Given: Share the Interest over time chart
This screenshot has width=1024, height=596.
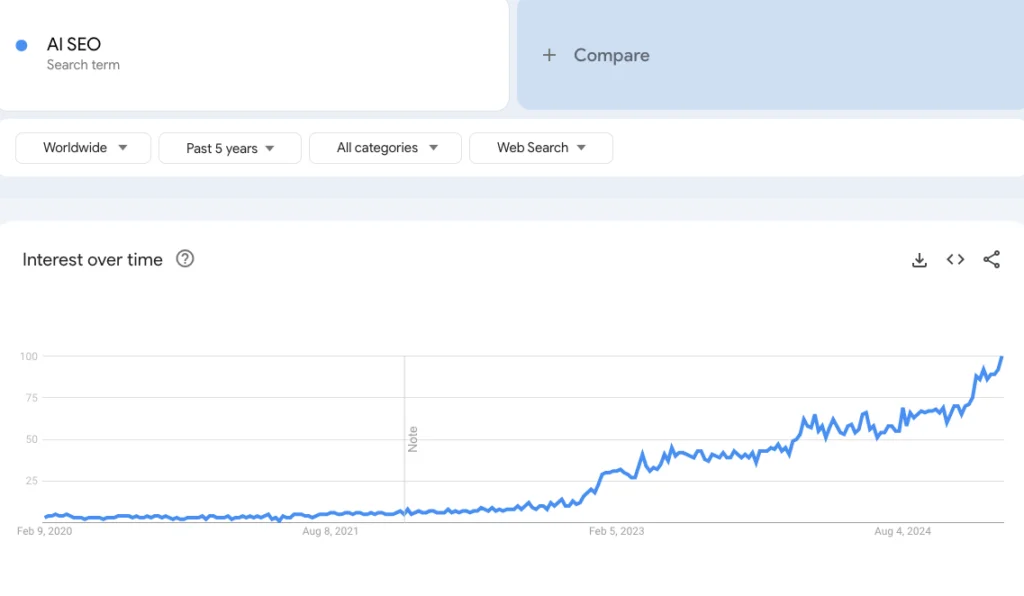Looking at the screenshot, I should (991, 259).
